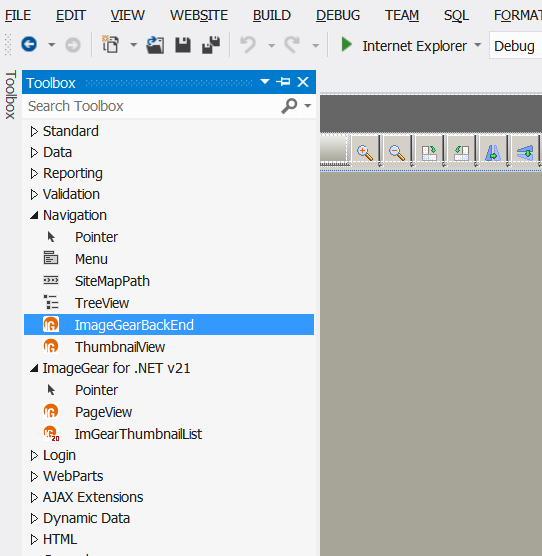Click the vertical Toolbox side tab
542x556 pixels.
tap(10, 94)
